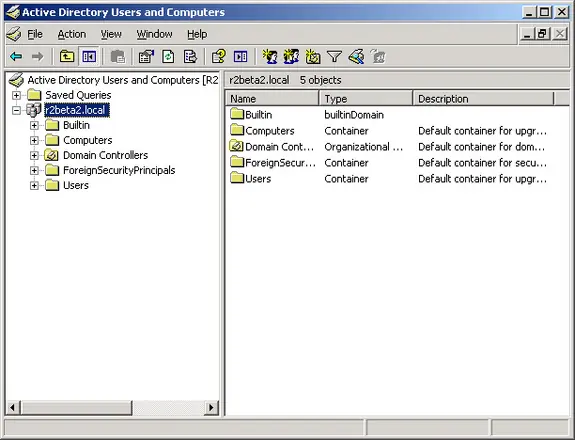Click the tree pane horizontal scrollbar thumb
Screen dimensions: 575x440
pyautogui.click(x=76, y=407)
